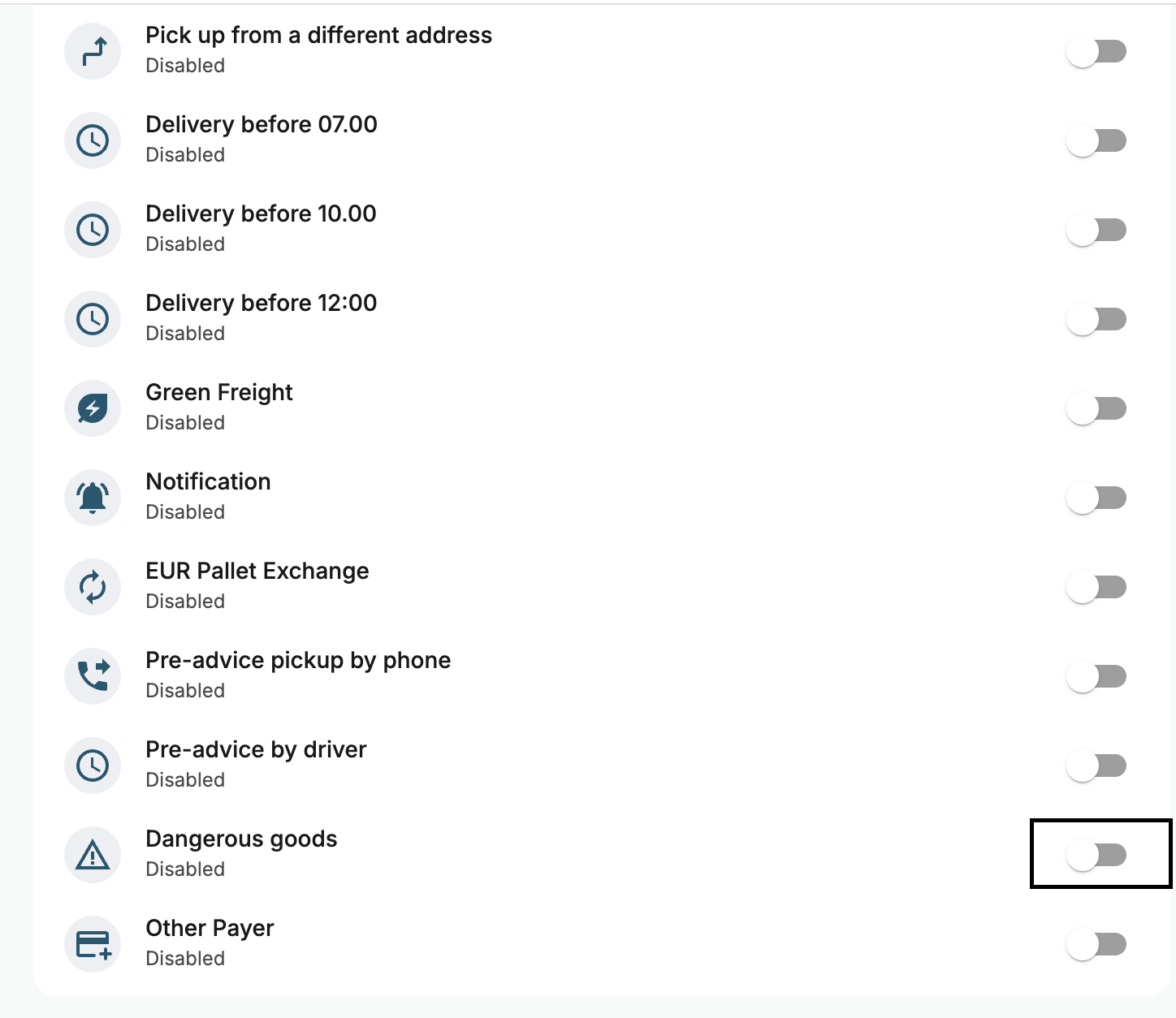Screen dimensions: 1176x1018
Task: Switch on EUR Pallet Exchange
Action: [x=1096, y=587]
